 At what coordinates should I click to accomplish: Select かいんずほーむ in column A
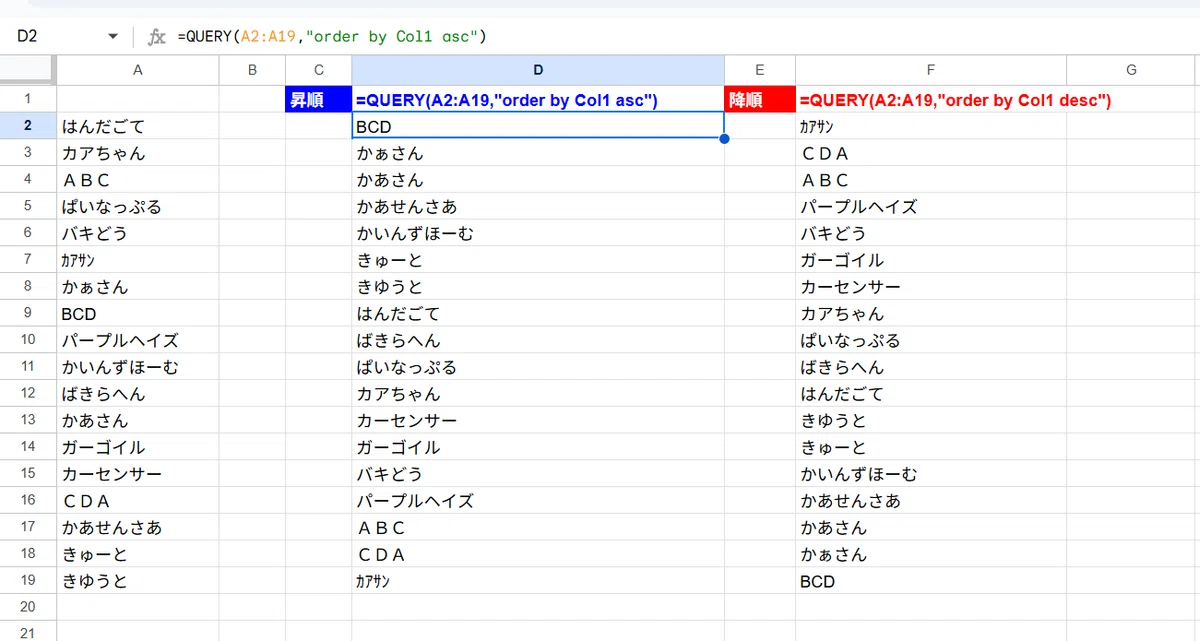tap(138, 367)
